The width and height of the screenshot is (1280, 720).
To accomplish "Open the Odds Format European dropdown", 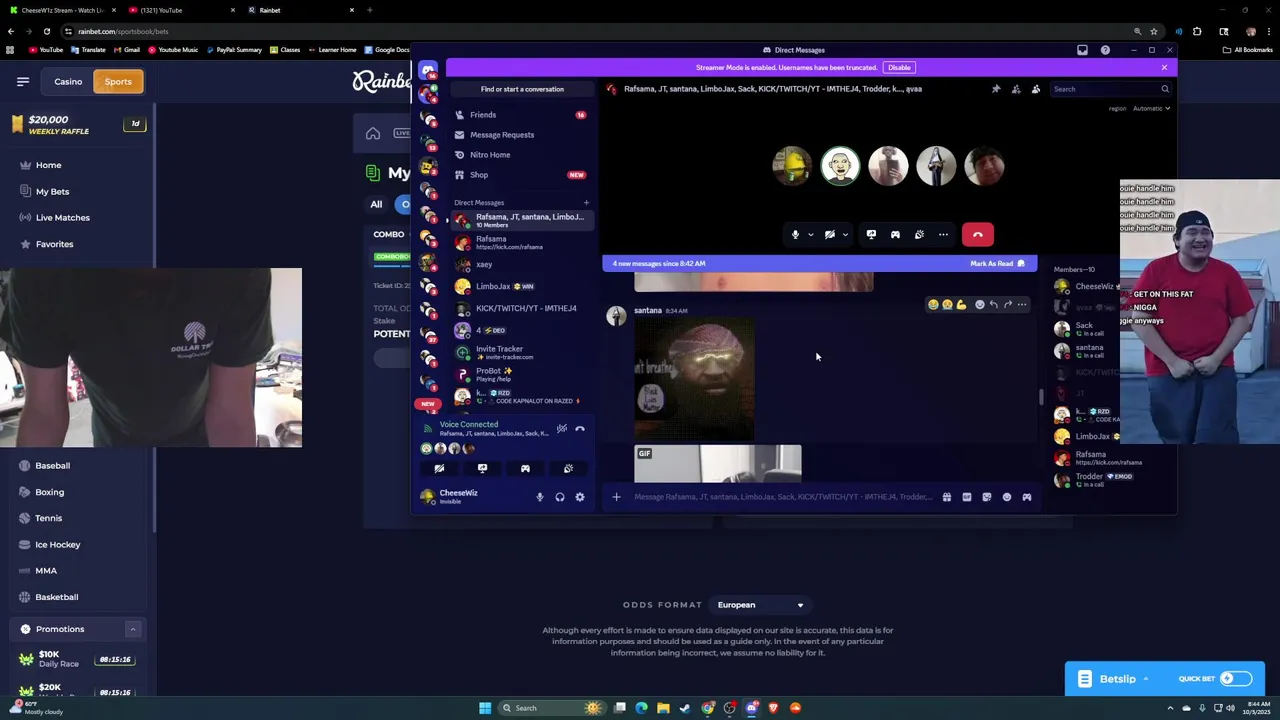I will click(x=760, y=605).
